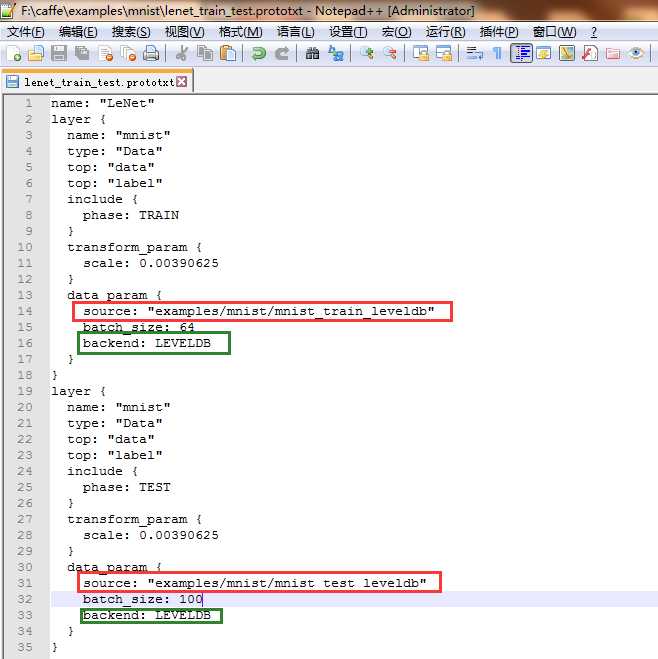Click the text phase: TEST
Image resolution: width=658 pixels, height=659 pixels.
click(126, 487)
